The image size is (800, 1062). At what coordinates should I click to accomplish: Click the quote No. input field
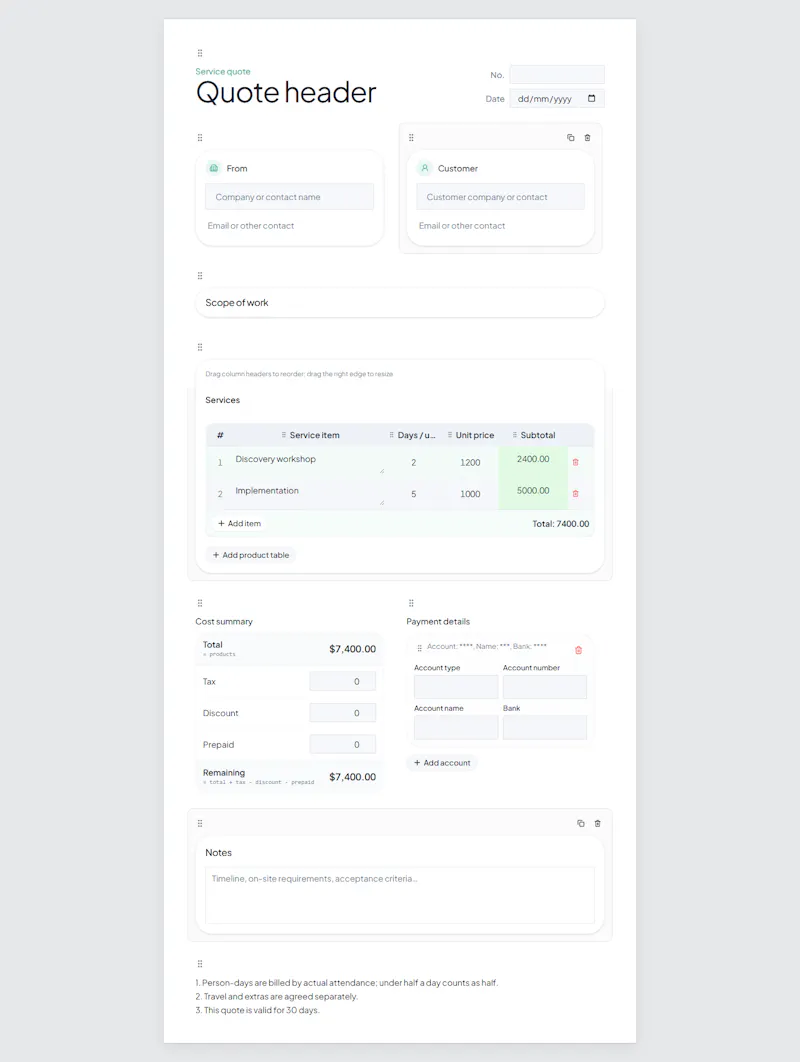point(557,75)
